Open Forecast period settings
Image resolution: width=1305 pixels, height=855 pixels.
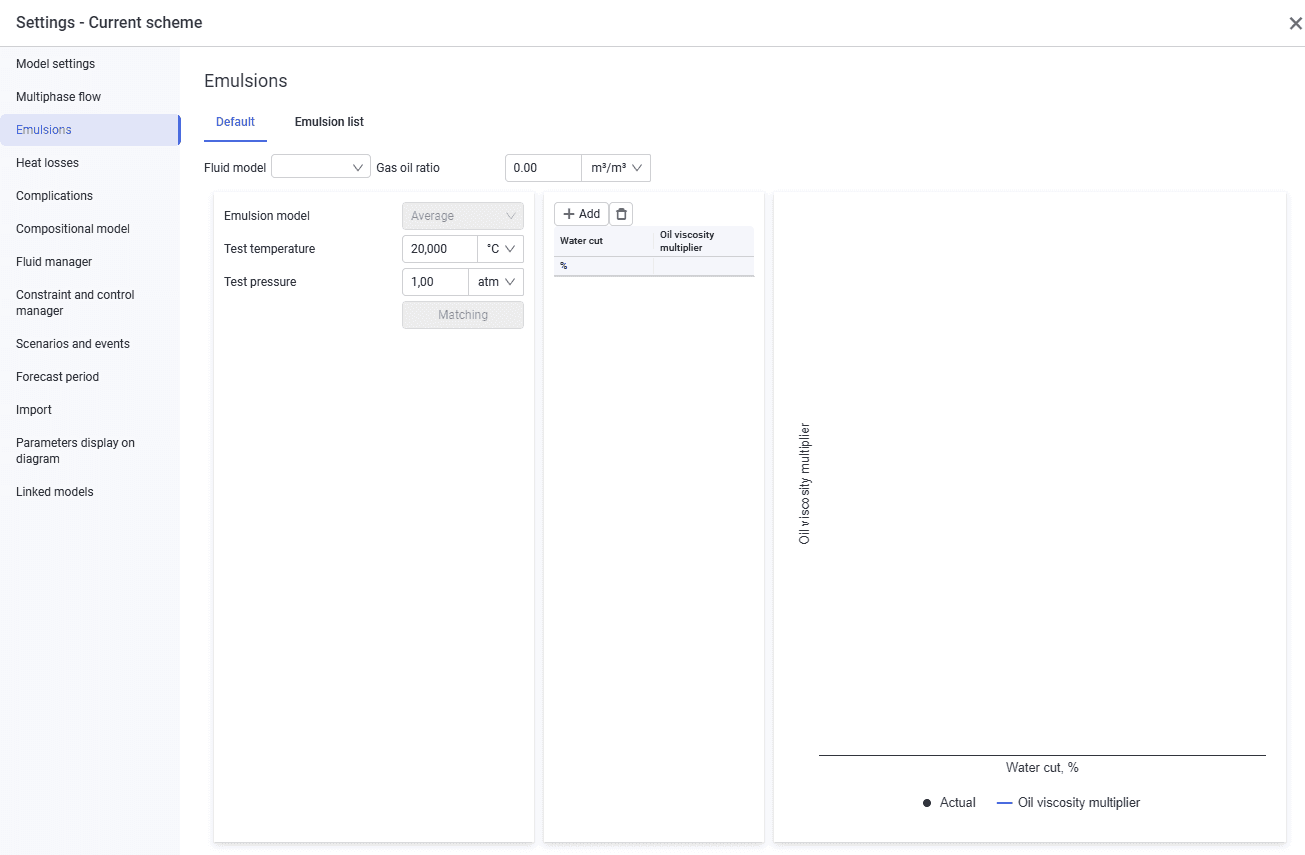[90, 377]
